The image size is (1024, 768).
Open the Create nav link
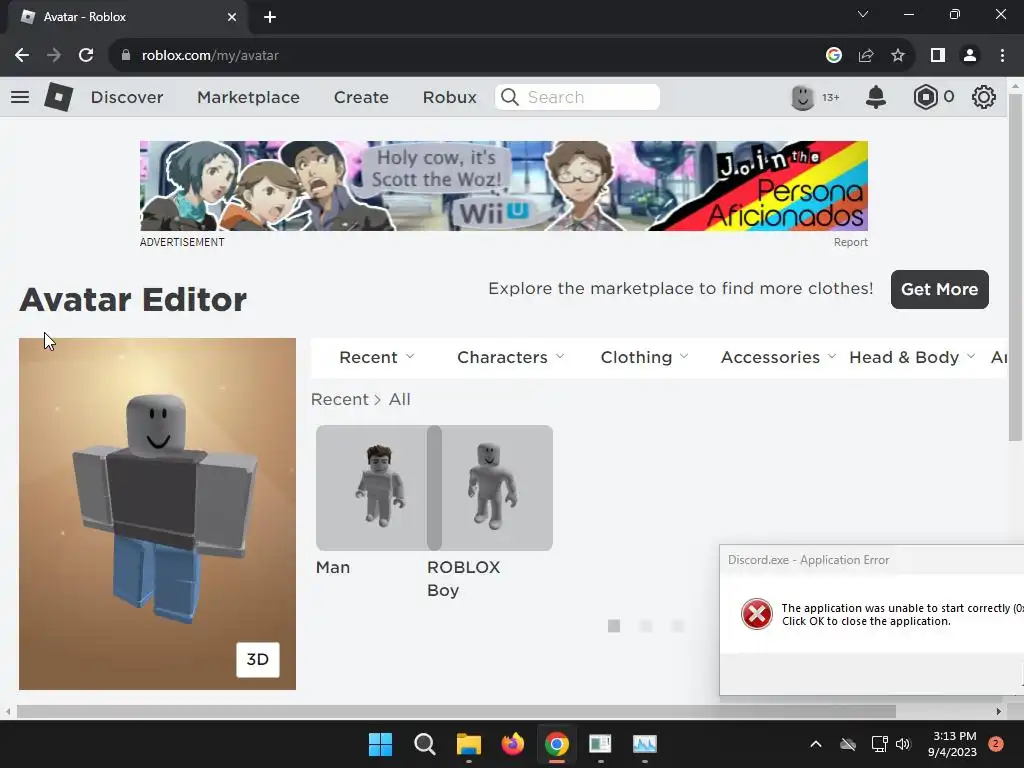(x=361, y=97)
